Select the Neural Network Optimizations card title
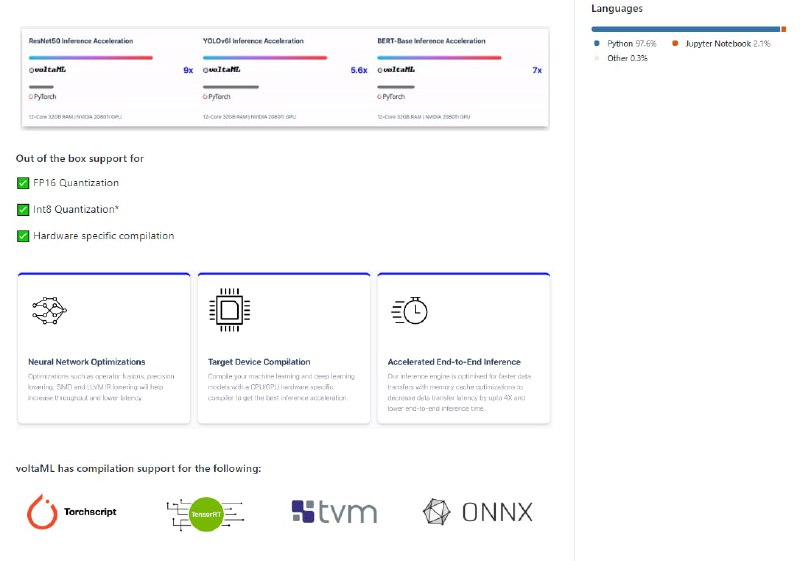The image size is (800, 561). pyautogui.click(x=87, y=362)
